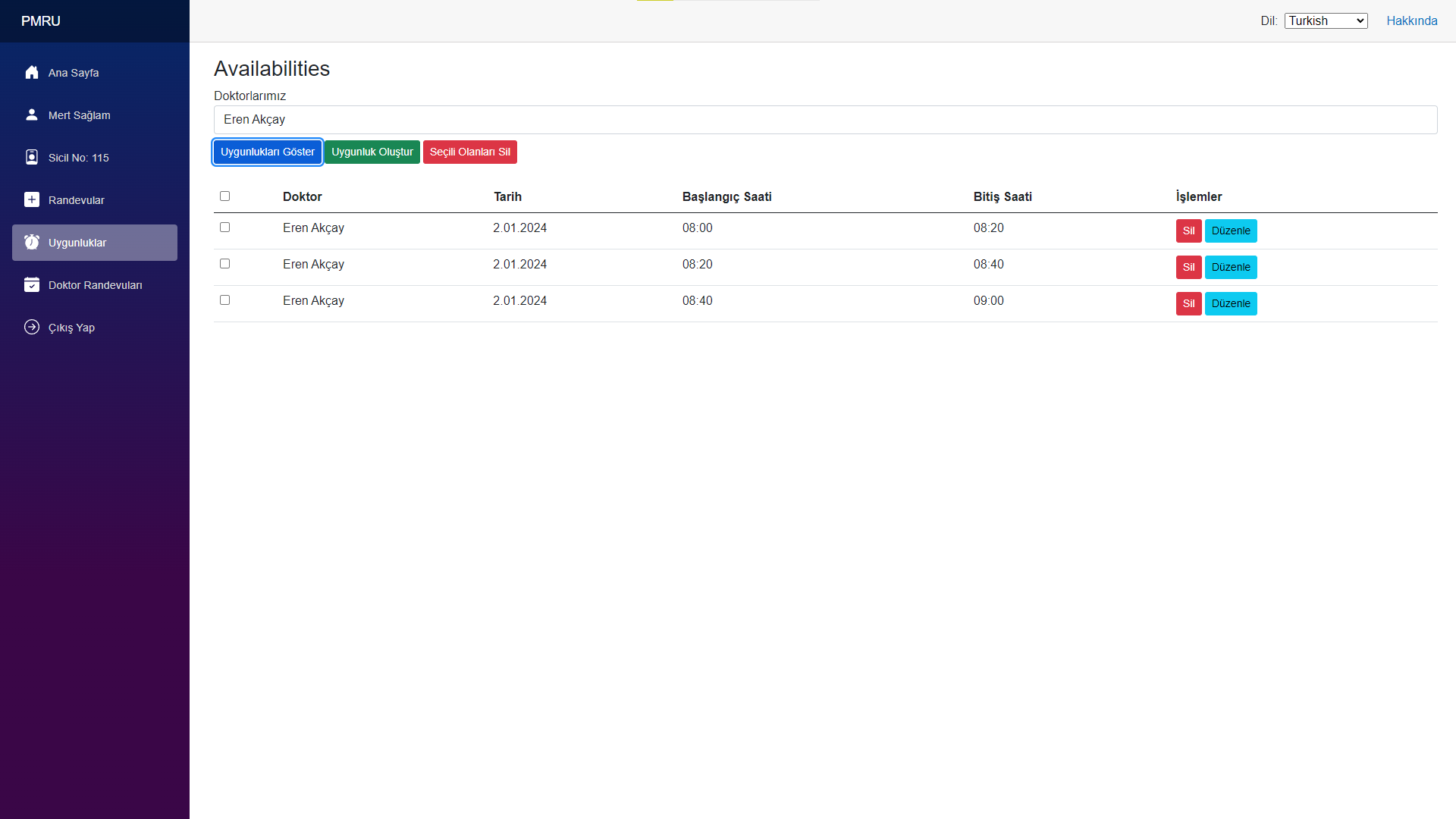Image resolution: width=1456 pixels, height=819 pixels.
Task: Open the Doktorlarımız doctor selector
Action: pos(825,120)
